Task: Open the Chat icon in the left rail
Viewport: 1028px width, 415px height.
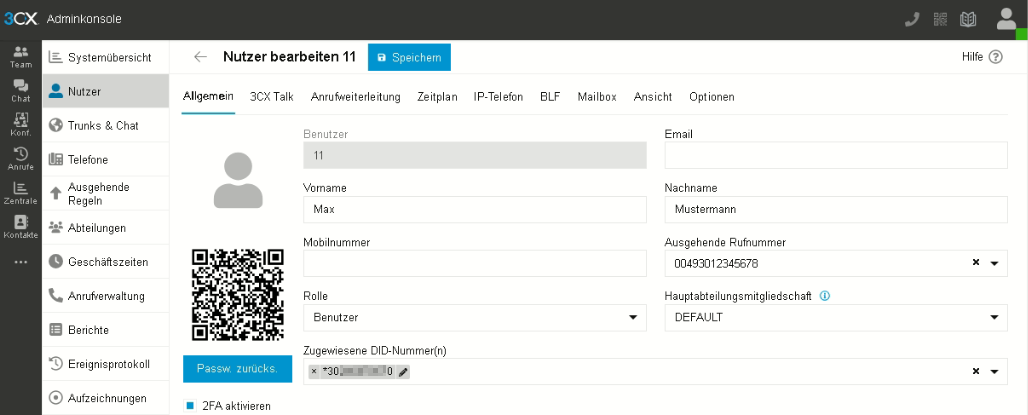Action: [20, 91]
